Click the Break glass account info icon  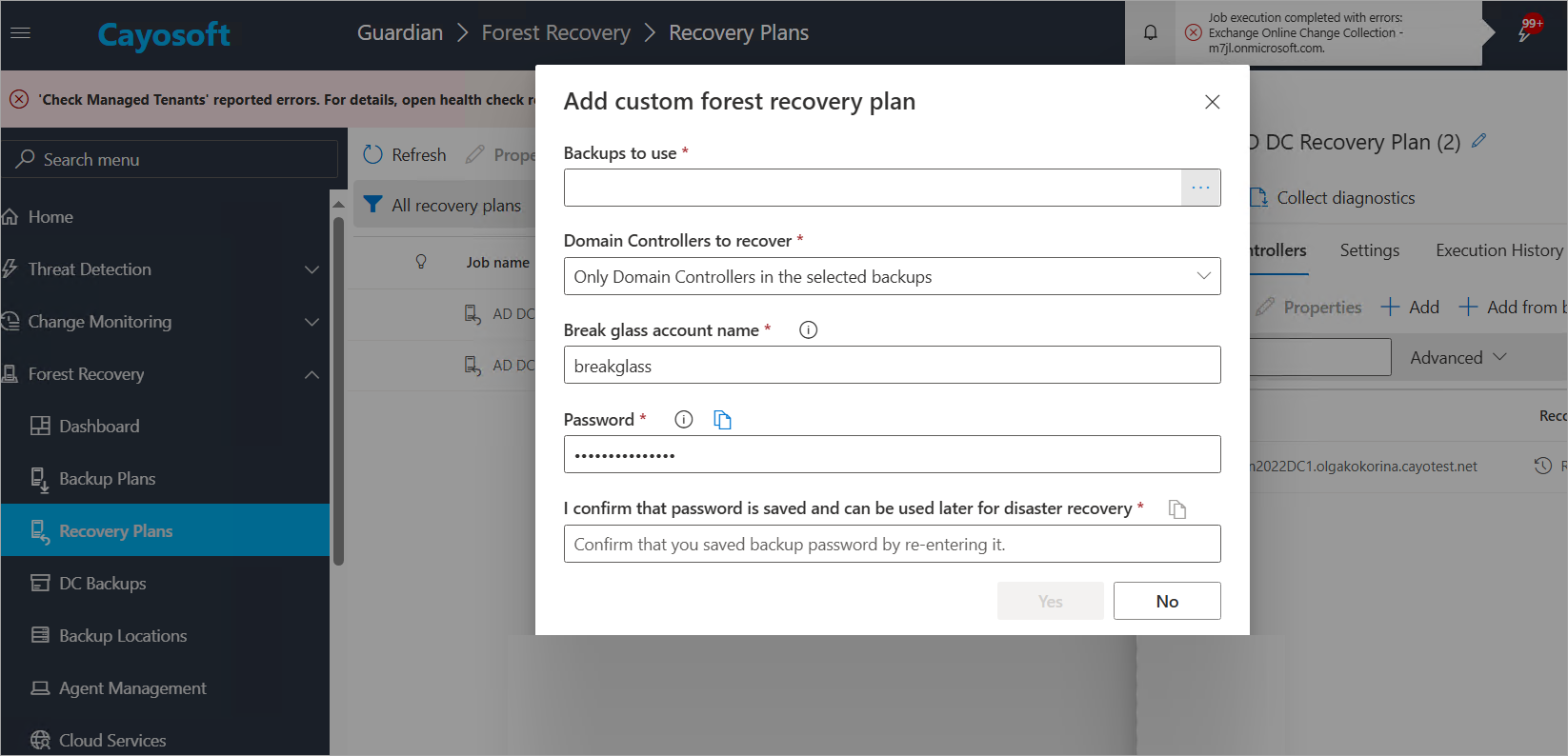point(808,330)
